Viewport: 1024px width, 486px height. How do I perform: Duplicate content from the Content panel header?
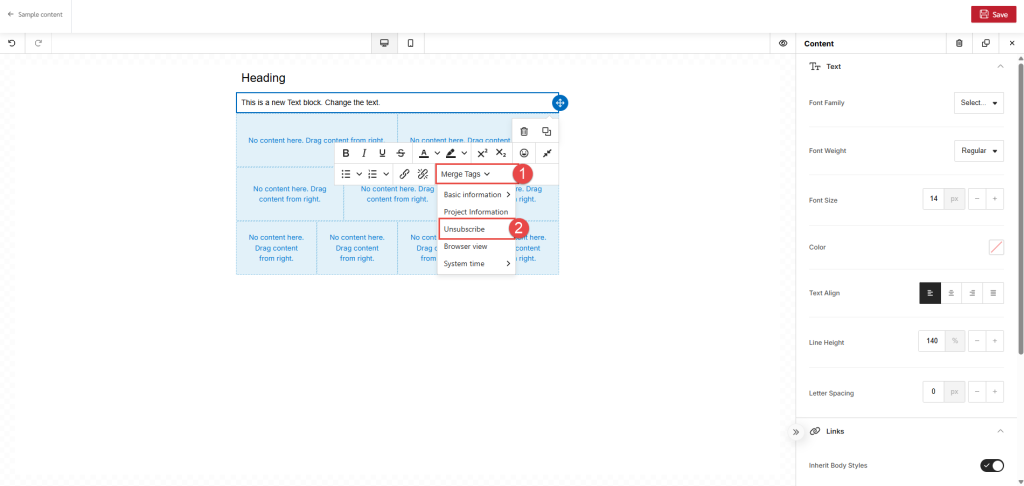coord(985,43)
